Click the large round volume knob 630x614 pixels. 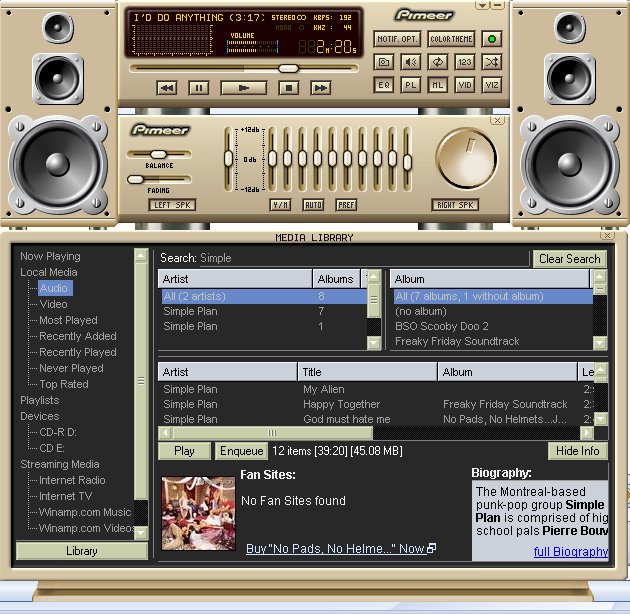tap(466, 158)
